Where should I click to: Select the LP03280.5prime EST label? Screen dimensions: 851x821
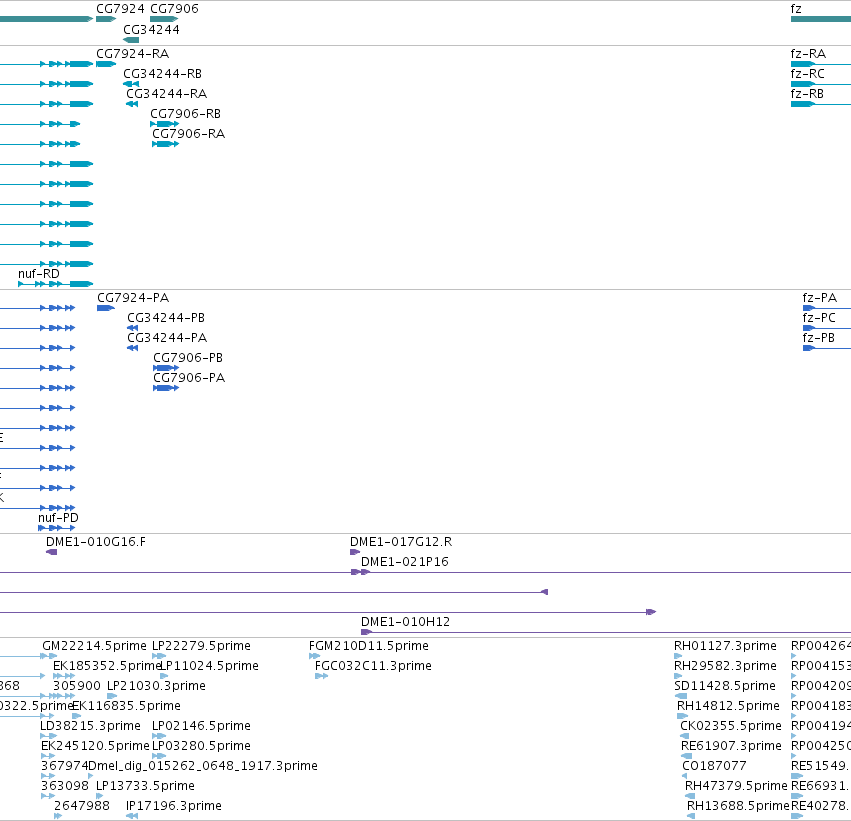[x=201, y=746]
